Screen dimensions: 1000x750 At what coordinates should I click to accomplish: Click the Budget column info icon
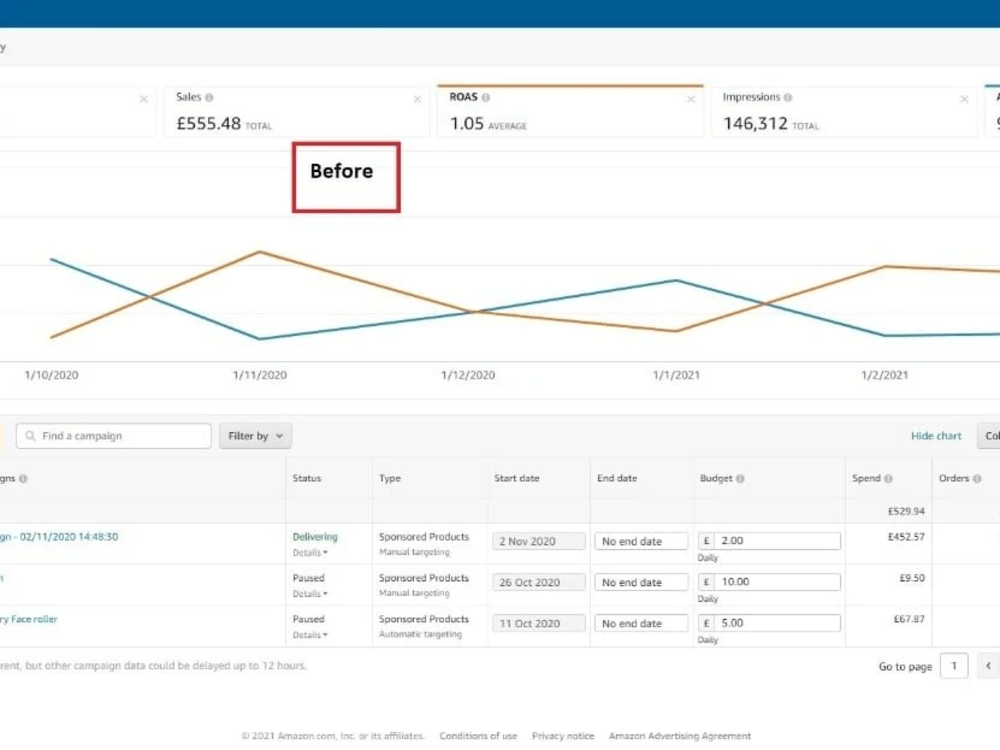[x=740, y=479]
